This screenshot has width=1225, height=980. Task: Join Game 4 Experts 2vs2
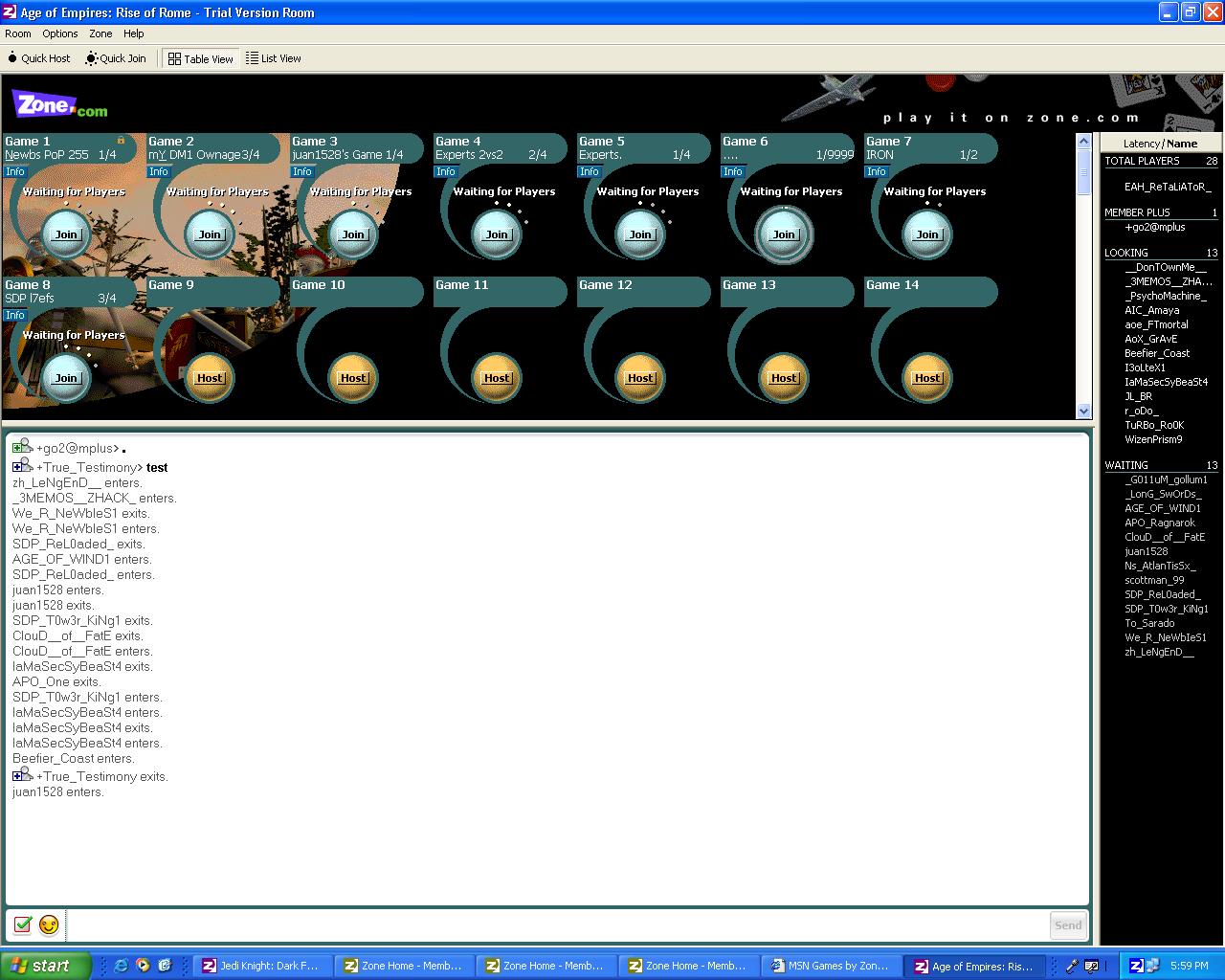[x=497, y=234]
